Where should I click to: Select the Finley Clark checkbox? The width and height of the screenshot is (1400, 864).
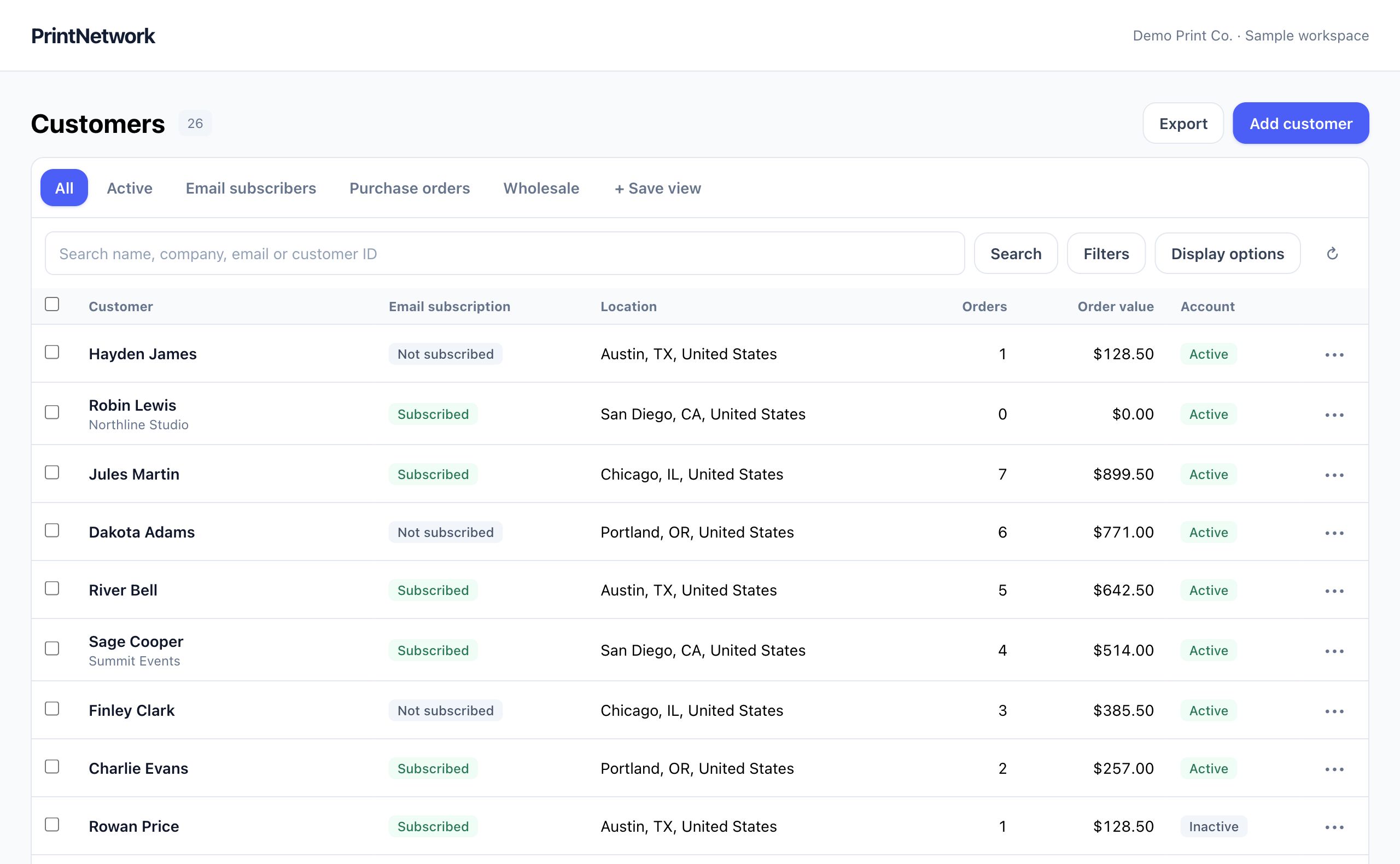coord(52,709)
